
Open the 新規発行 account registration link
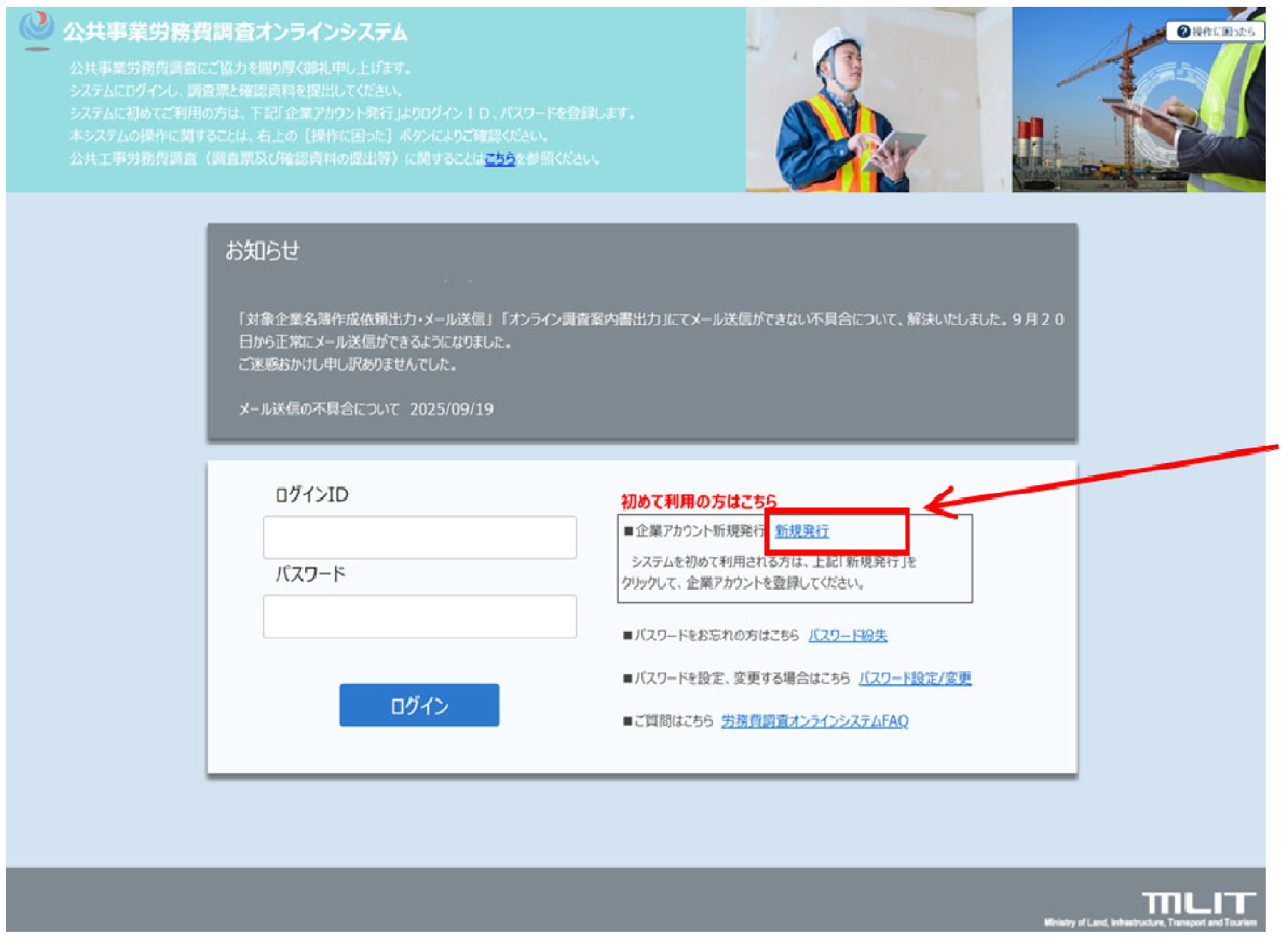click(801, 532)
